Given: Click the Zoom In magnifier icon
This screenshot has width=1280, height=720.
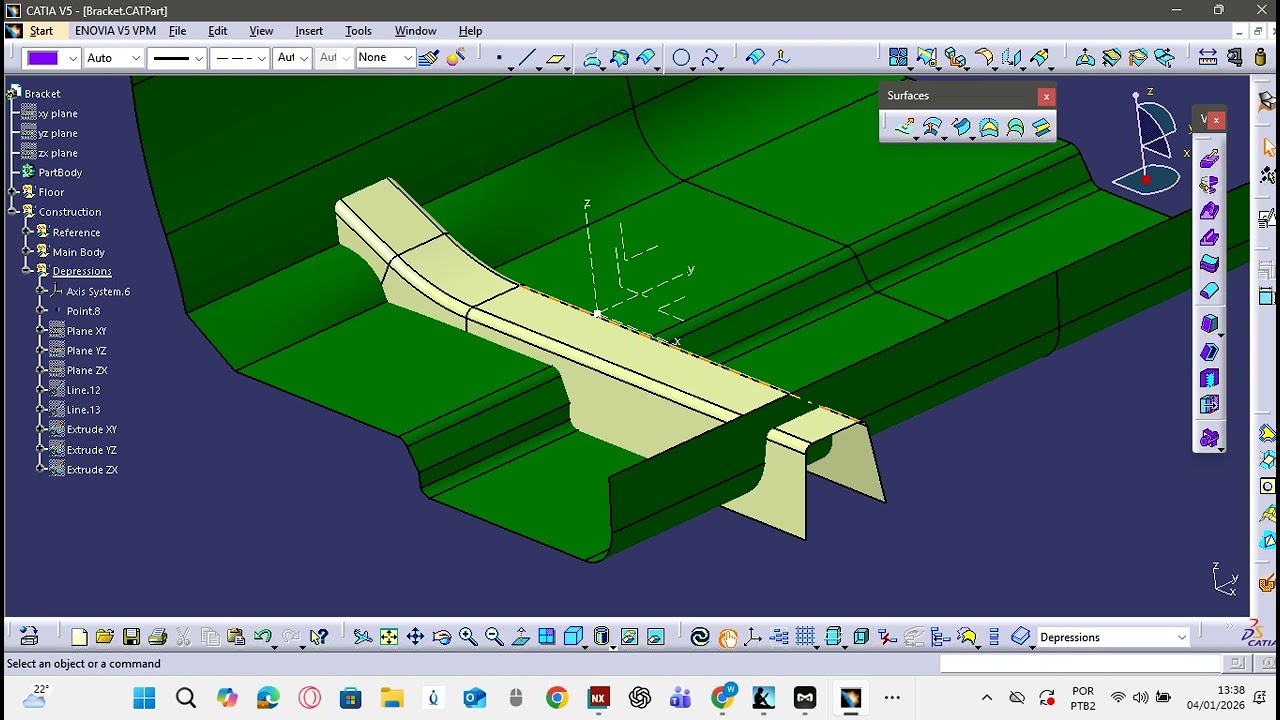Looking at the screenshot, I should click(x=468, y=637).
